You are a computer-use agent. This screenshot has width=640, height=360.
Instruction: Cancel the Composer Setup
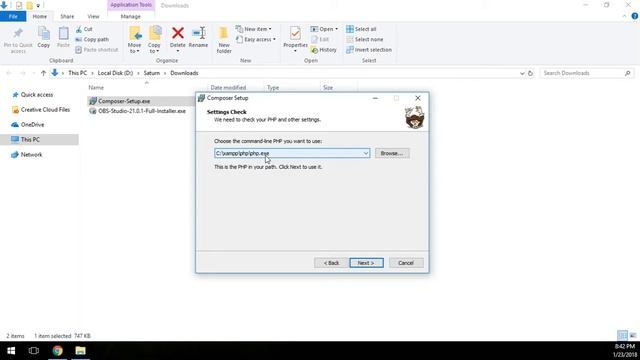click(406, 263)
